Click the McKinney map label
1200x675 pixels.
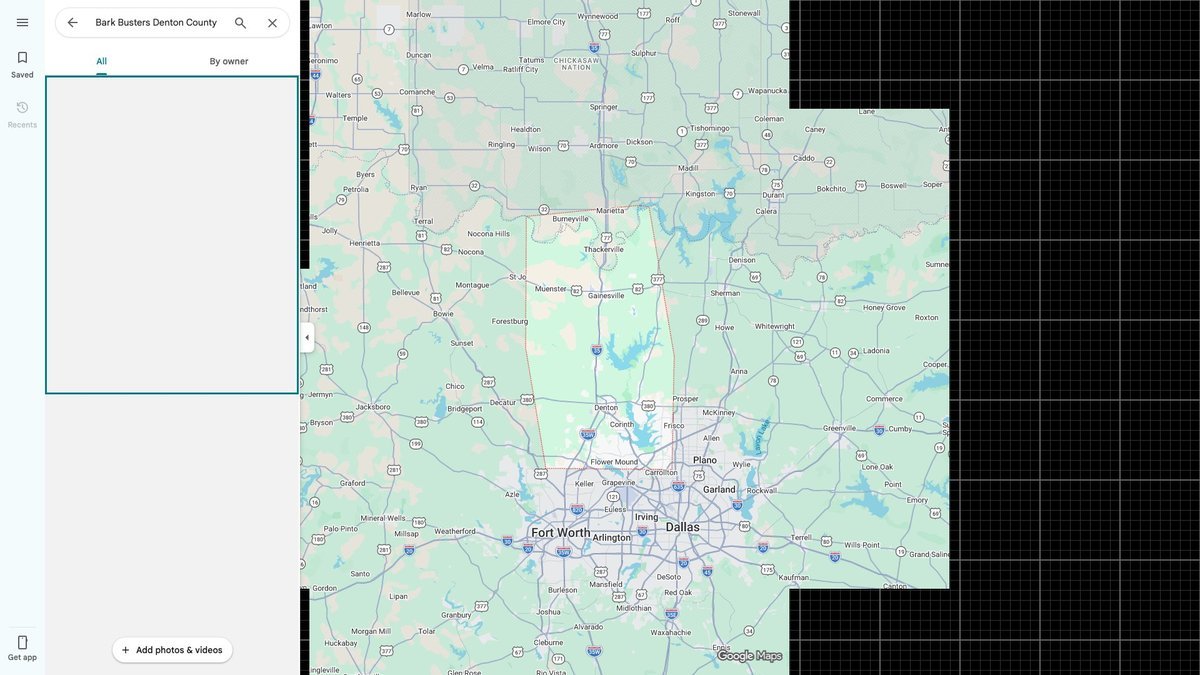coord(718,412)
